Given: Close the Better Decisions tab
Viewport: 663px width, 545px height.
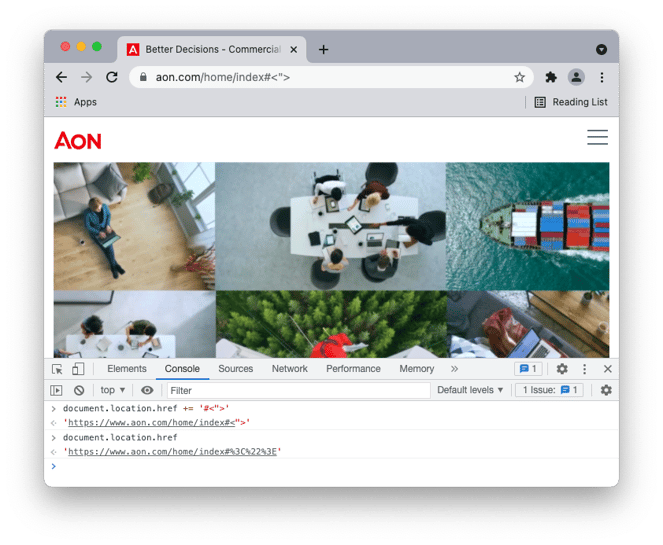Looking at the screenshot, I should coord(293,49).
